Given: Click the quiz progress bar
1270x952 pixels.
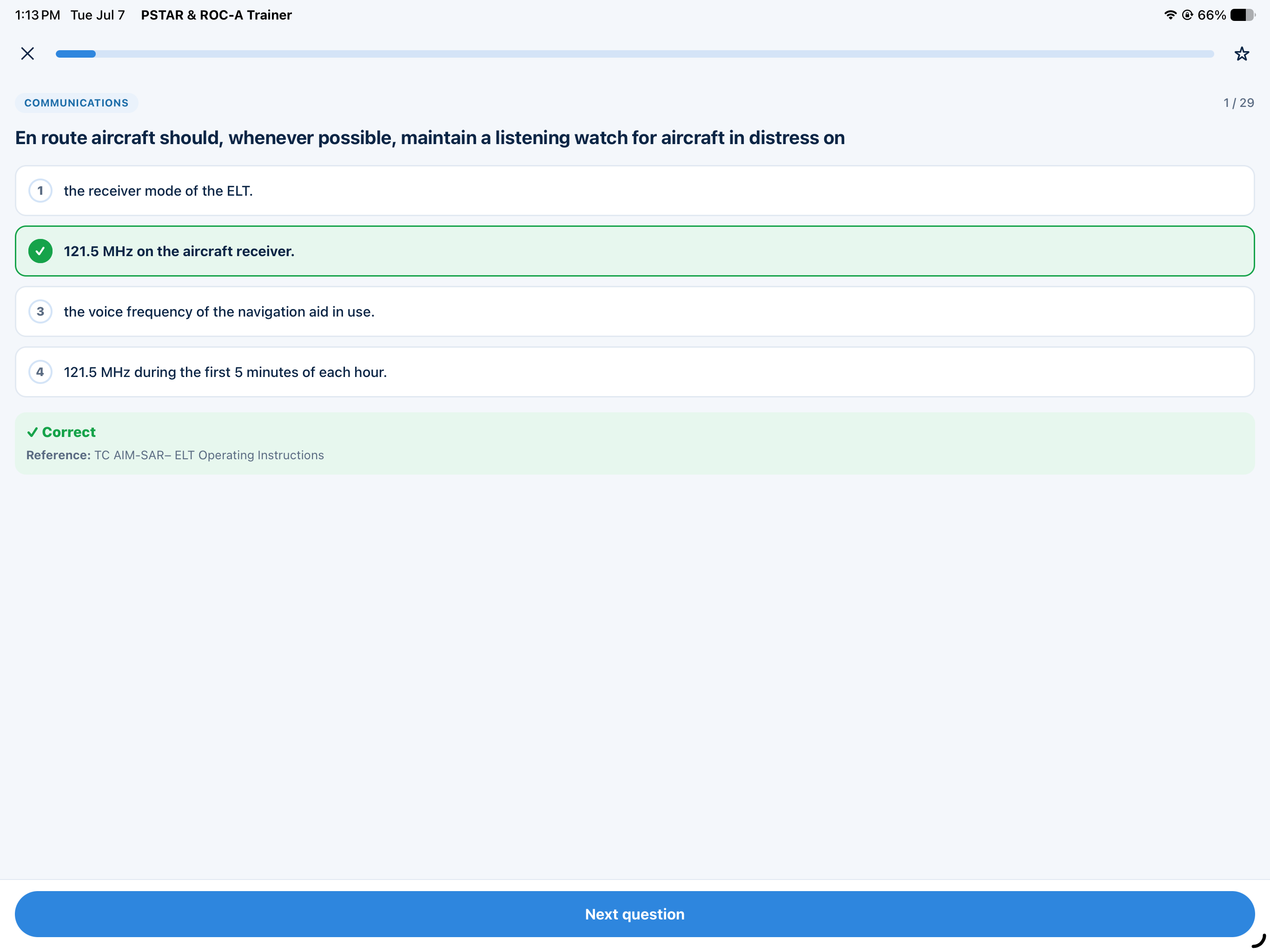Looking at the screenshot, I should click(x=635, y=54).
